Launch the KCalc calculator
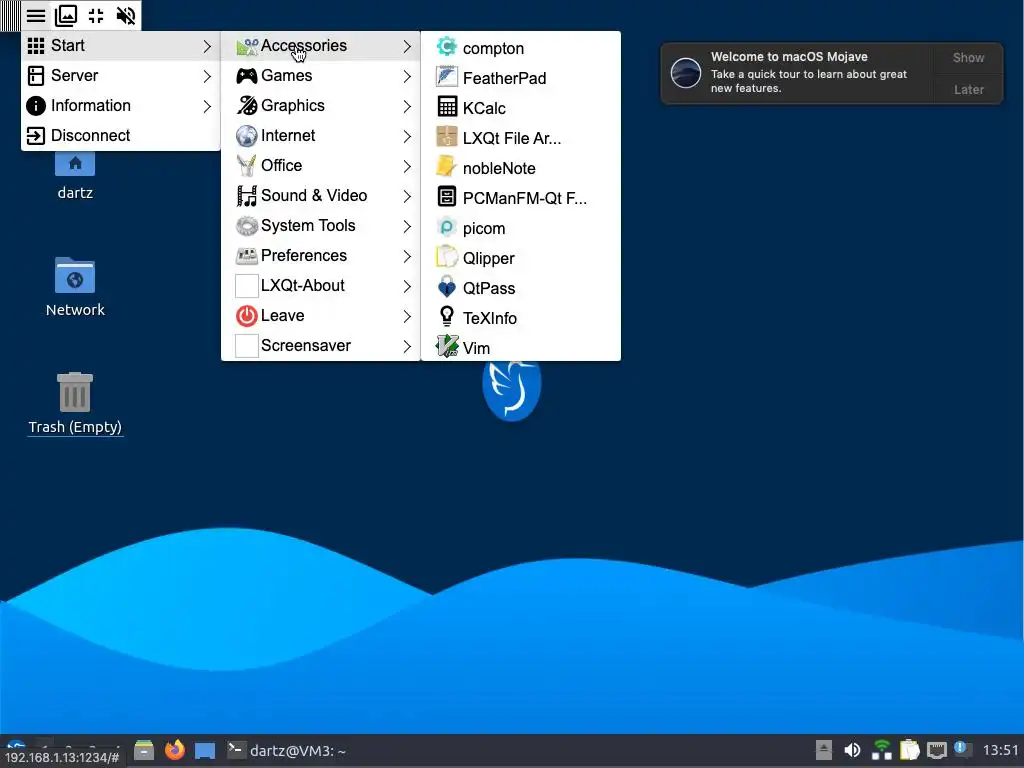The image size is (1024, 768). [x=520, y=108]
